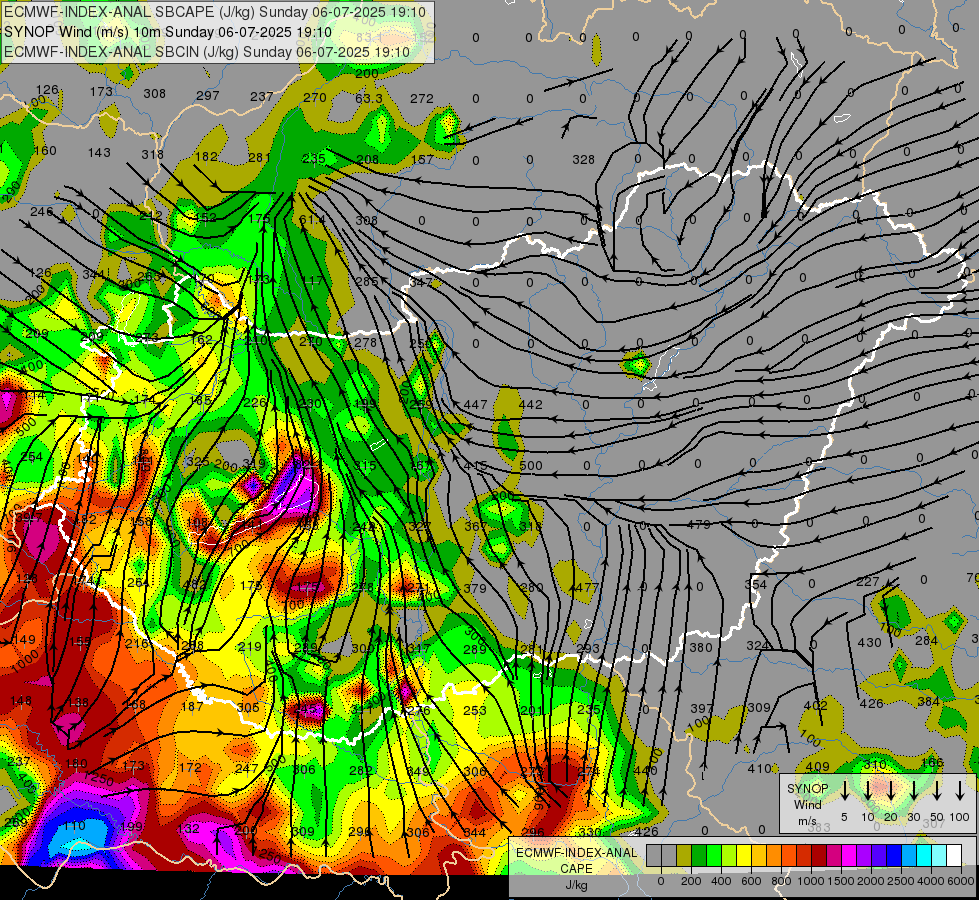979x900 pixels.
Task: Select the dark red swatch in CAPE scale
Action: coord(819,856)
